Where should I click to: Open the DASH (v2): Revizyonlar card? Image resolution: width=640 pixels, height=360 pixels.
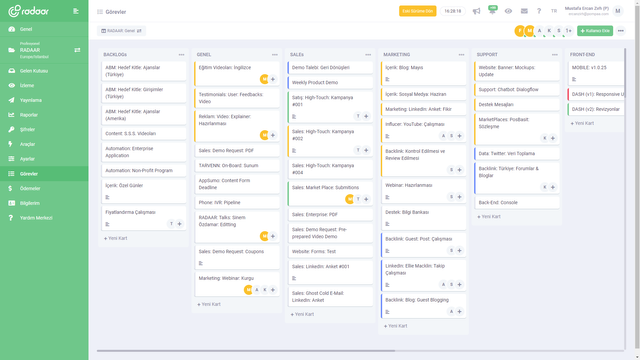[x=596, y=109]
